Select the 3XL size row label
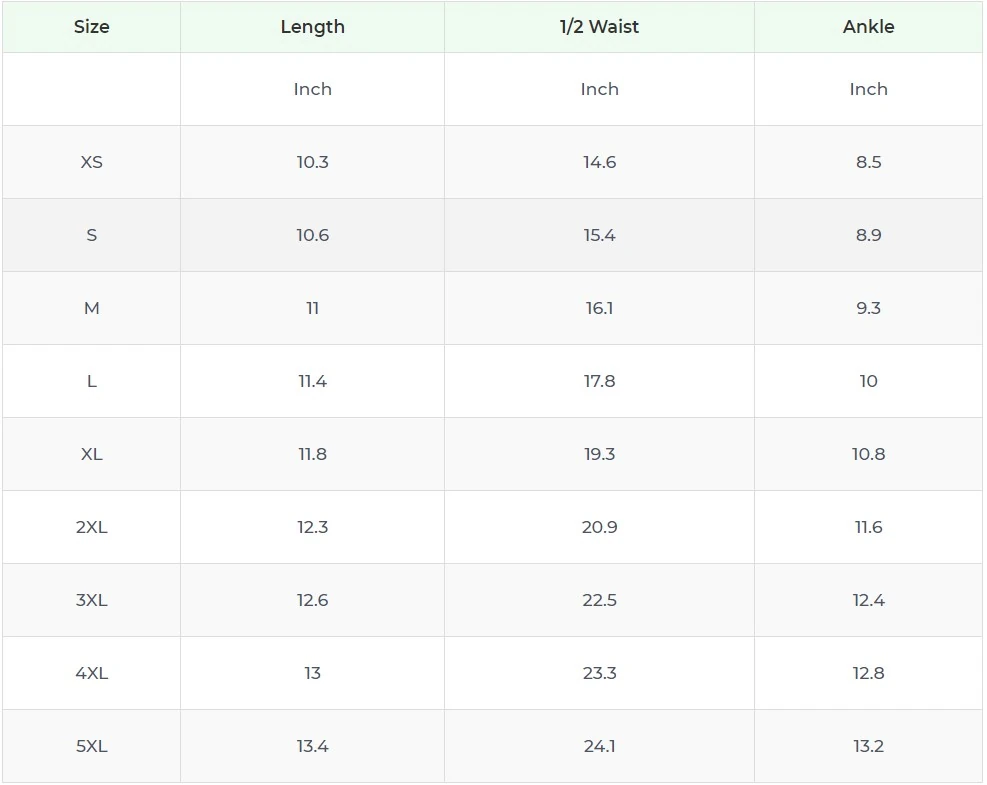Screen dimensions: 987x785 (x=91, y=600)
